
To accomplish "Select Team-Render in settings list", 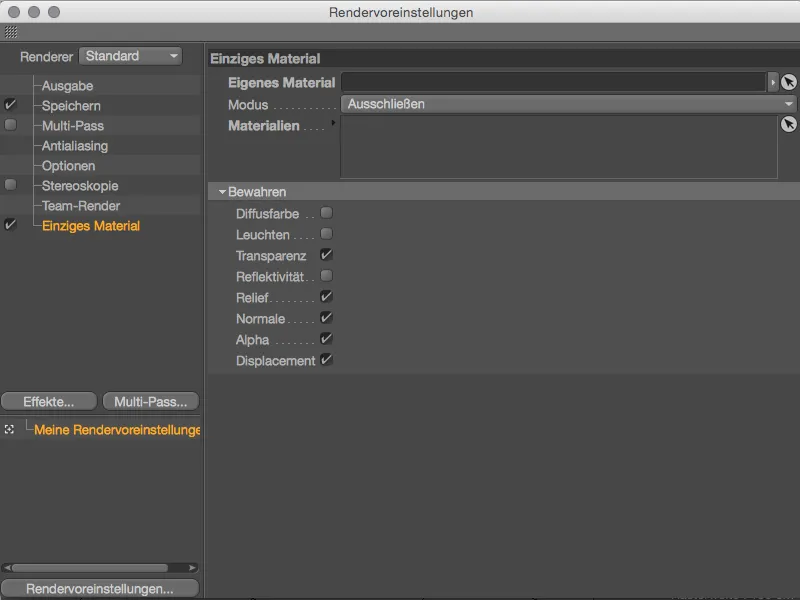I will (x=81, y=206).
